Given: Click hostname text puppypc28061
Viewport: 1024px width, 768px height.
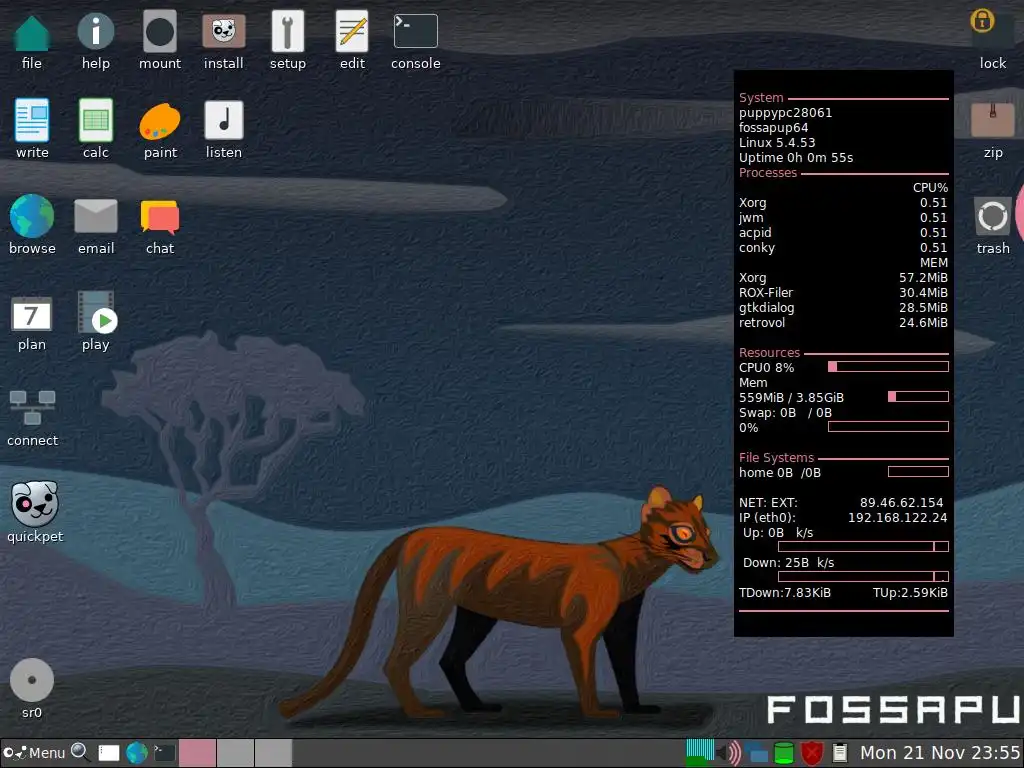Looking at the screenshot, I should click(x=786, y=112).
